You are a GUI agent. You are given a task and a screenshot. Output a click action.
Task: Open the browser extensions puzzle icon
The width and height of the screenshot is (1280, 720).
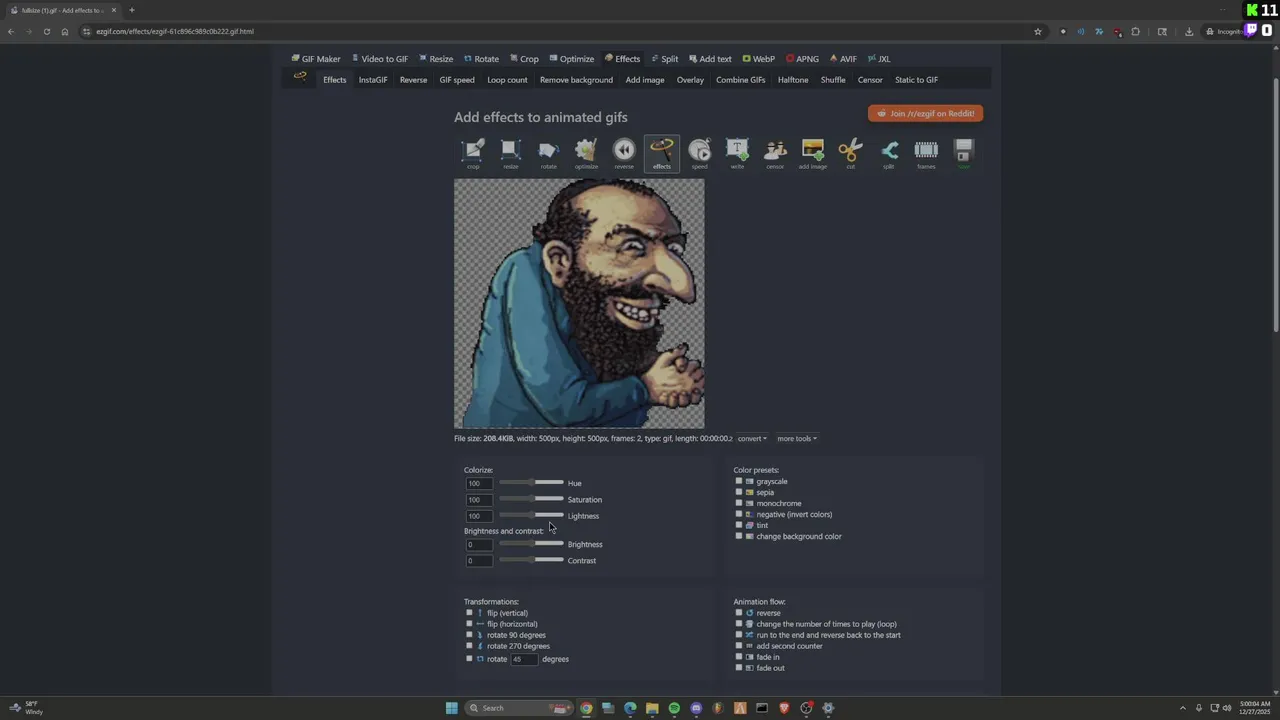pyautogui.click(x=1135, y=31)
